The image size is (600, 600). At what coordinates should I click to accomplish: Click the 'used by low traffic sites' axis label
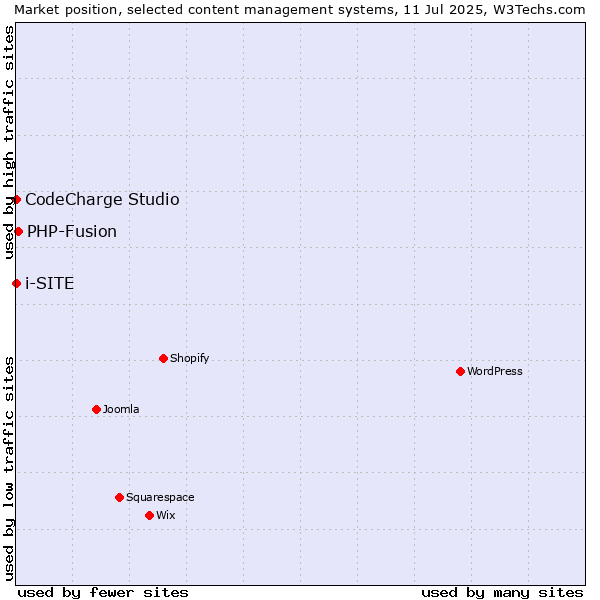click(8, 469)
